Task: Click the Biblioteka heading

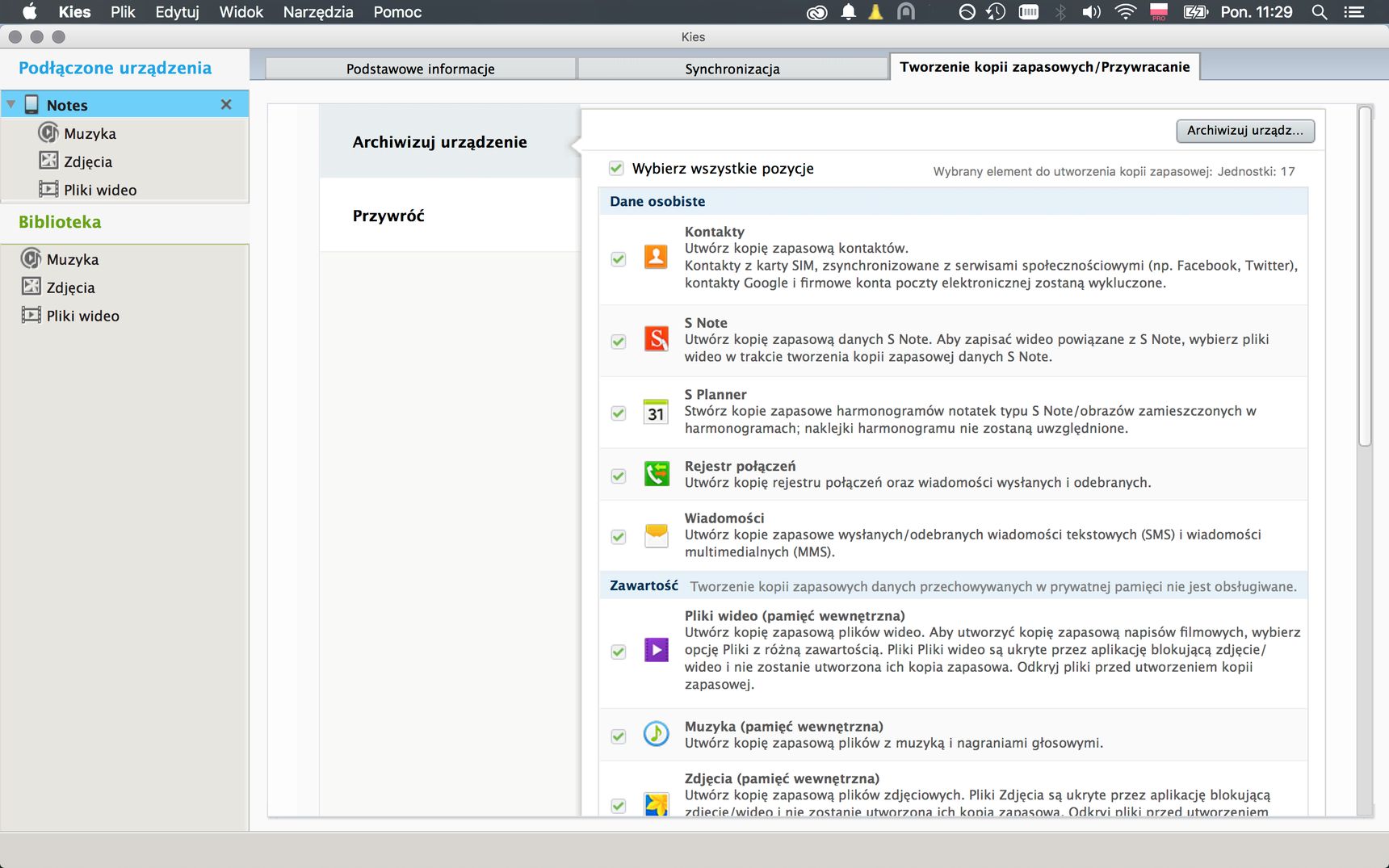Action: (x=60, y=221)
